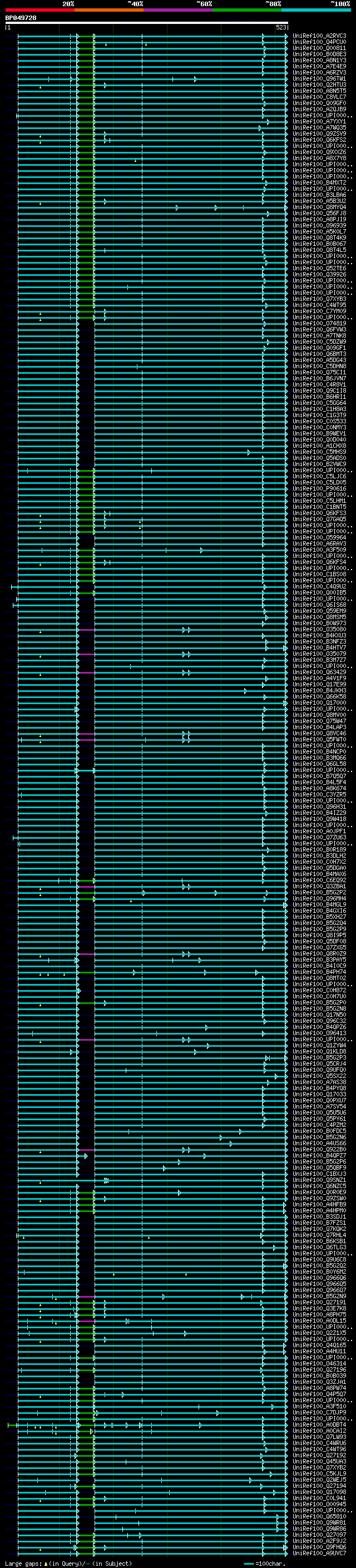Open hit UniRef100_Q63429
356x1568 pixels.
tap(319, 672)
